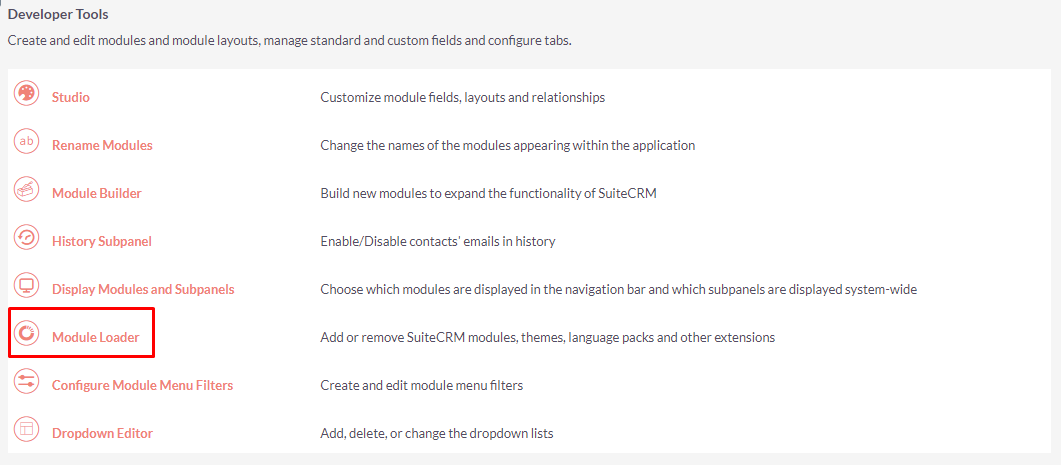Click the Developer Tools section heading
The image size is (1061, 465).
tap(58, 14)
